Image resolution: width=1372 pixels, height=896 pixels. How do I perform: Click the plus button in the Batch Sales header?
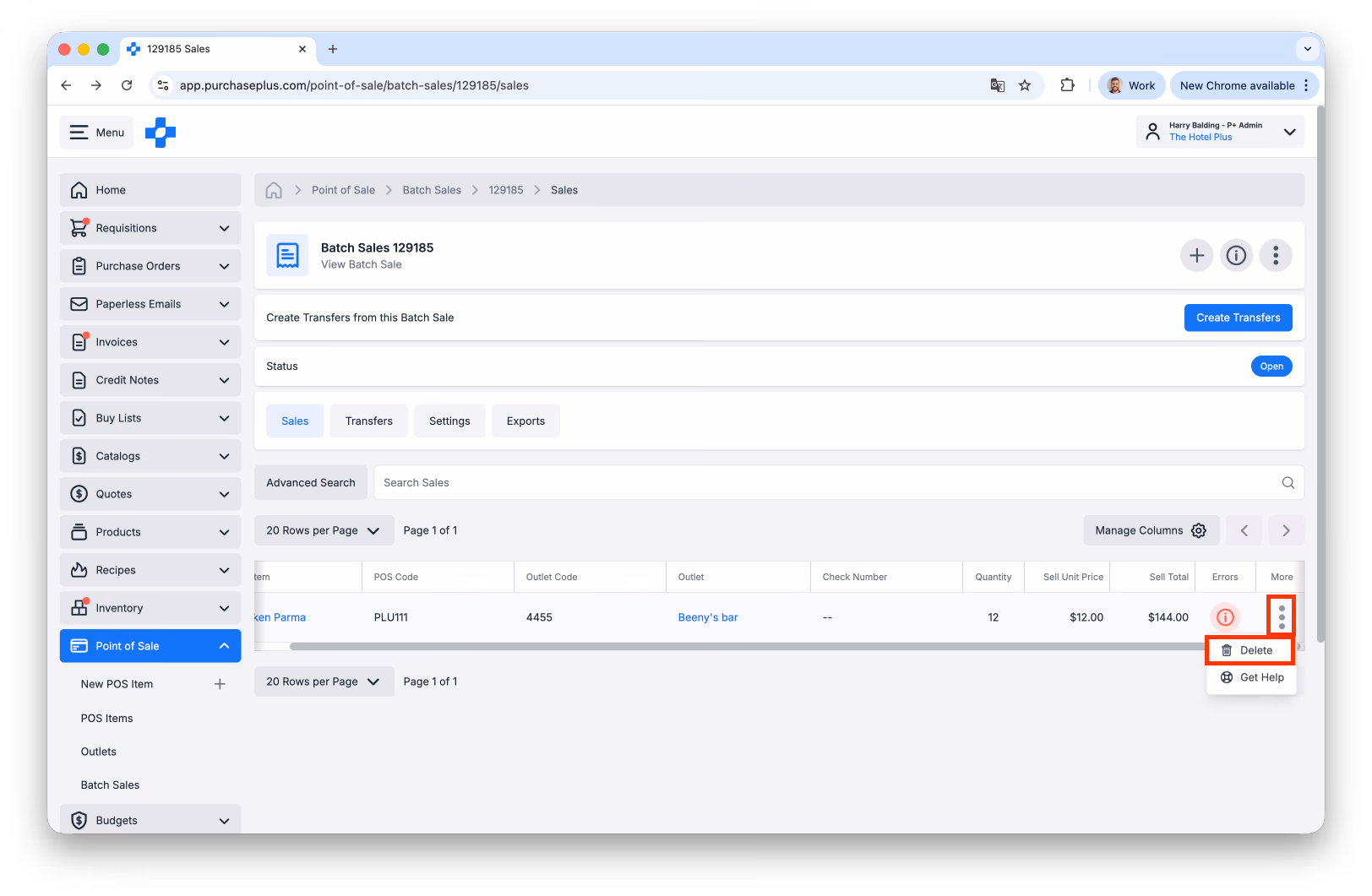pos(1196,255)
